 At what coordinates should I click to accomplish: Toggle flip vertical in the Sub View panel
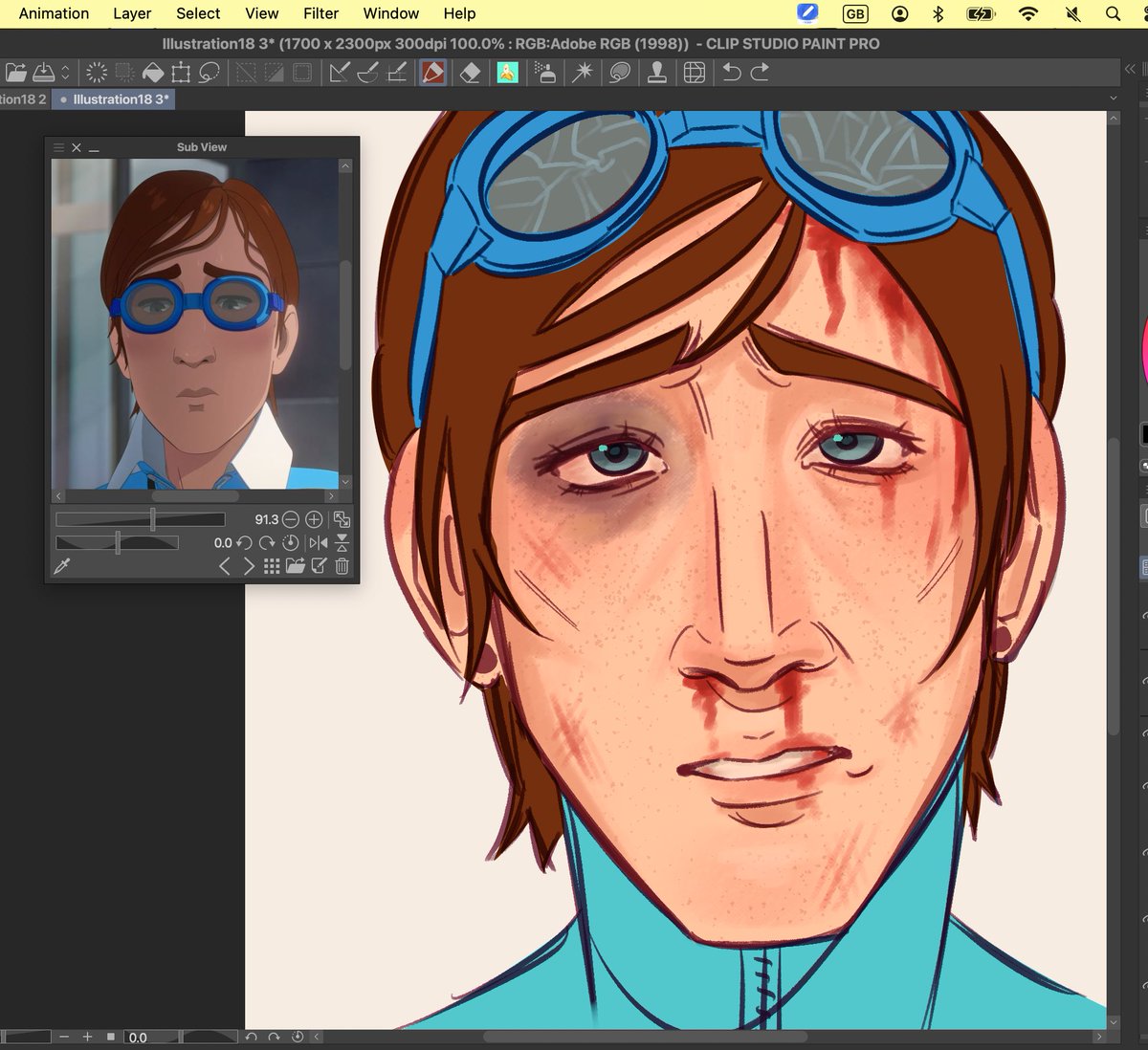tap(341, 542)
